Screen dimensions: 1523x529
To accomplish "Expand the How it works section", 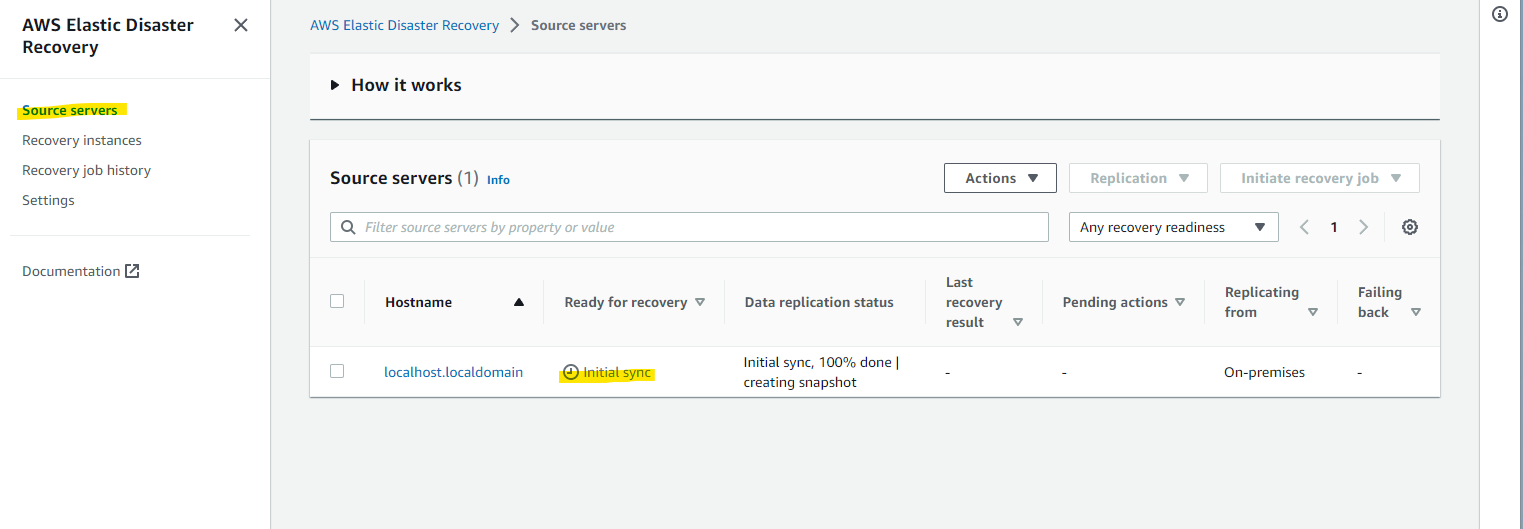I will [x=336, y=85].
